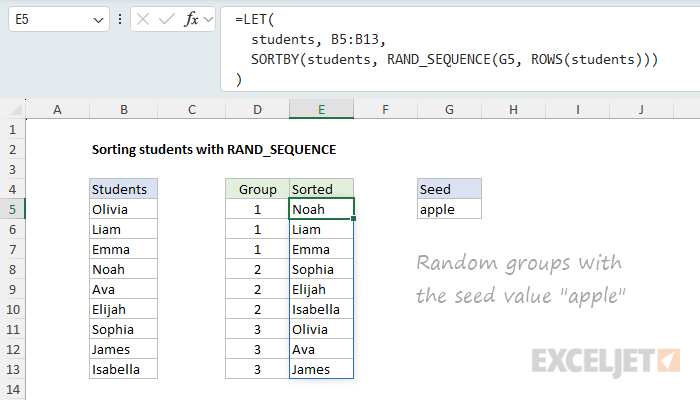This screenshot has width=700, height=400.
Task: Select row 1 header
Action: click(x=12, y=129)
